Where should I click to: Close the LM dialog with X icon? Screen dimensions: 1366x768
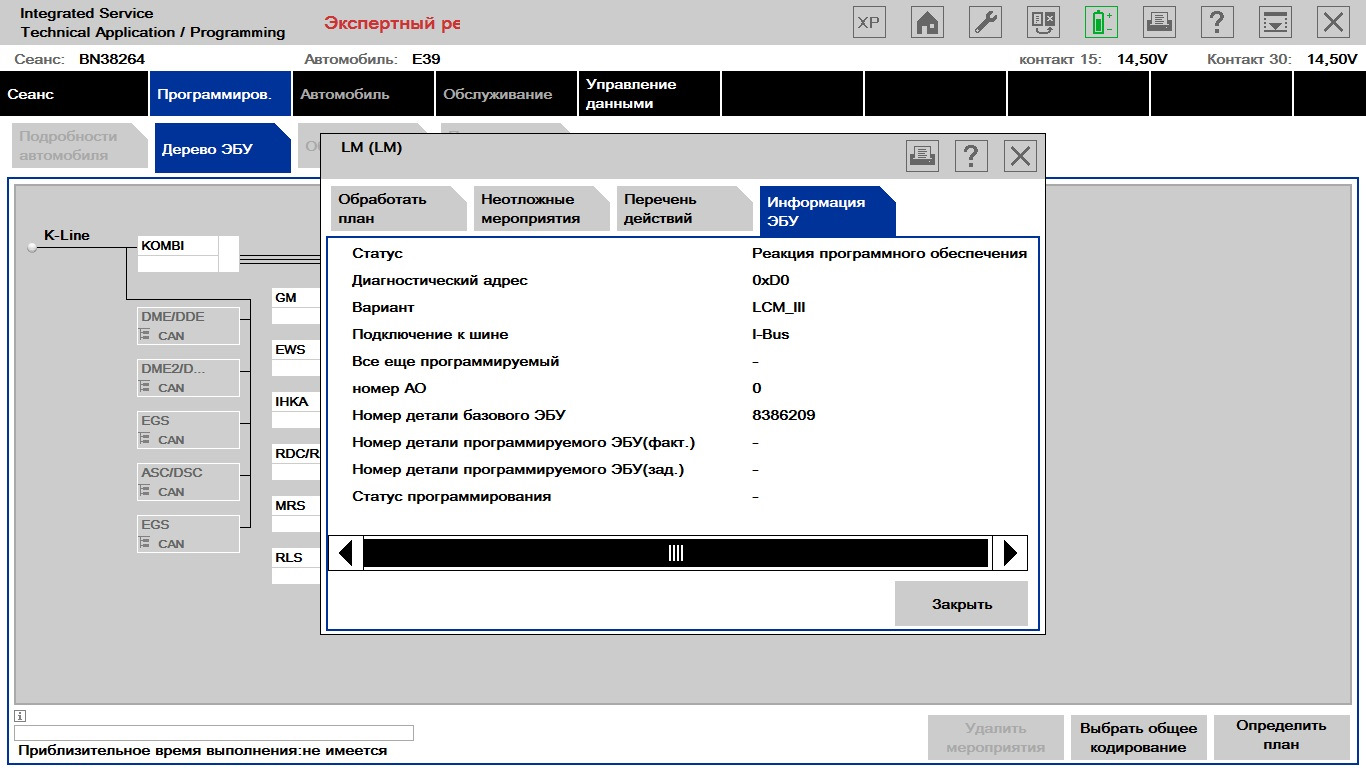[x=1020, y=156]
